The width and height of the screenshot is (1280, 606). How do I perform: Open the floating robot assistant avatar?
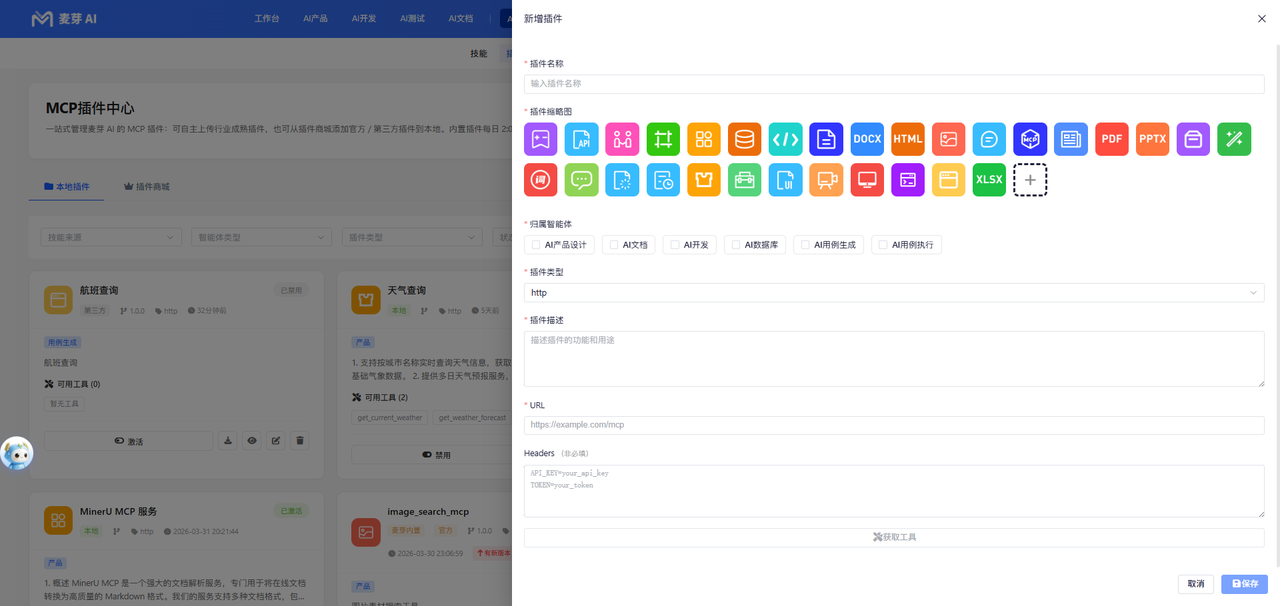[x=16, y=453]
